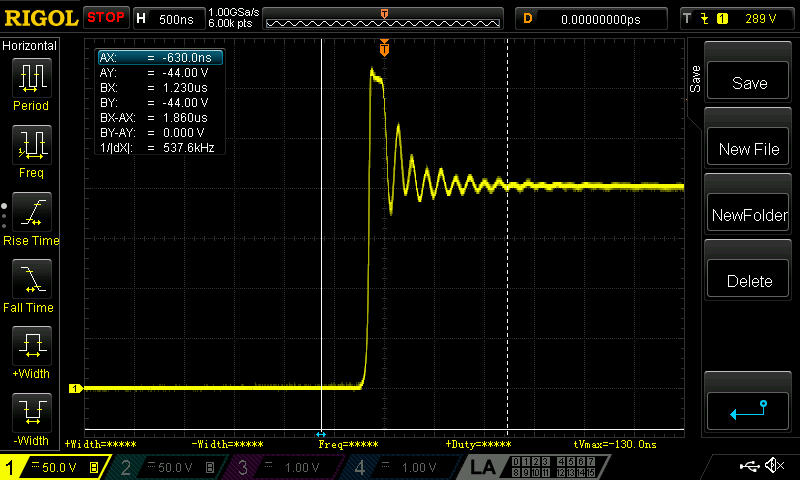Select the AX cursor readout field

coord(160,58)
